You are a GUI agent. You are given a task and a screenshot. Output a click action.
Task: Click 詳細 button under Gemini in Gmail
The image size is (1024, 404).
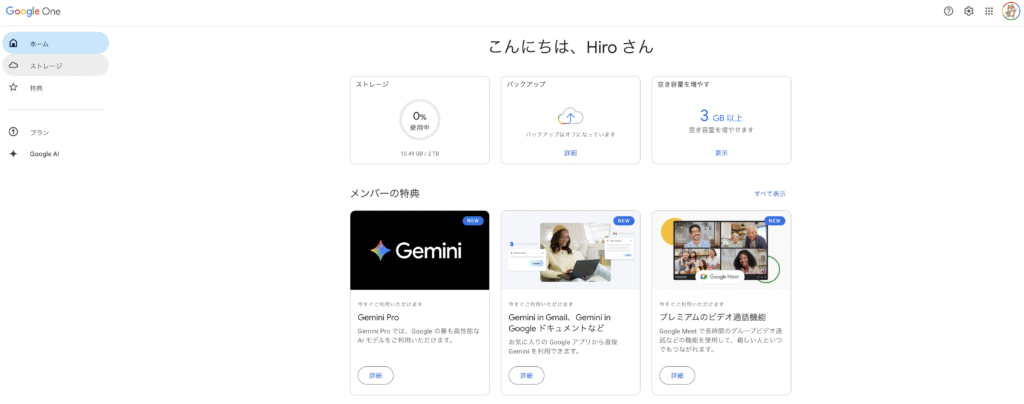point(526,376)
